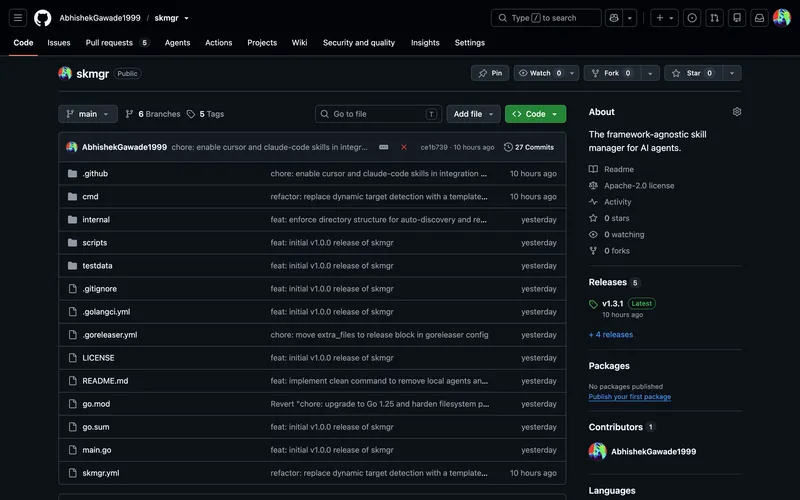Open the Pull requests icon in the header
The width and height of the screenshot is (800, 500).
tap(714, 18)
